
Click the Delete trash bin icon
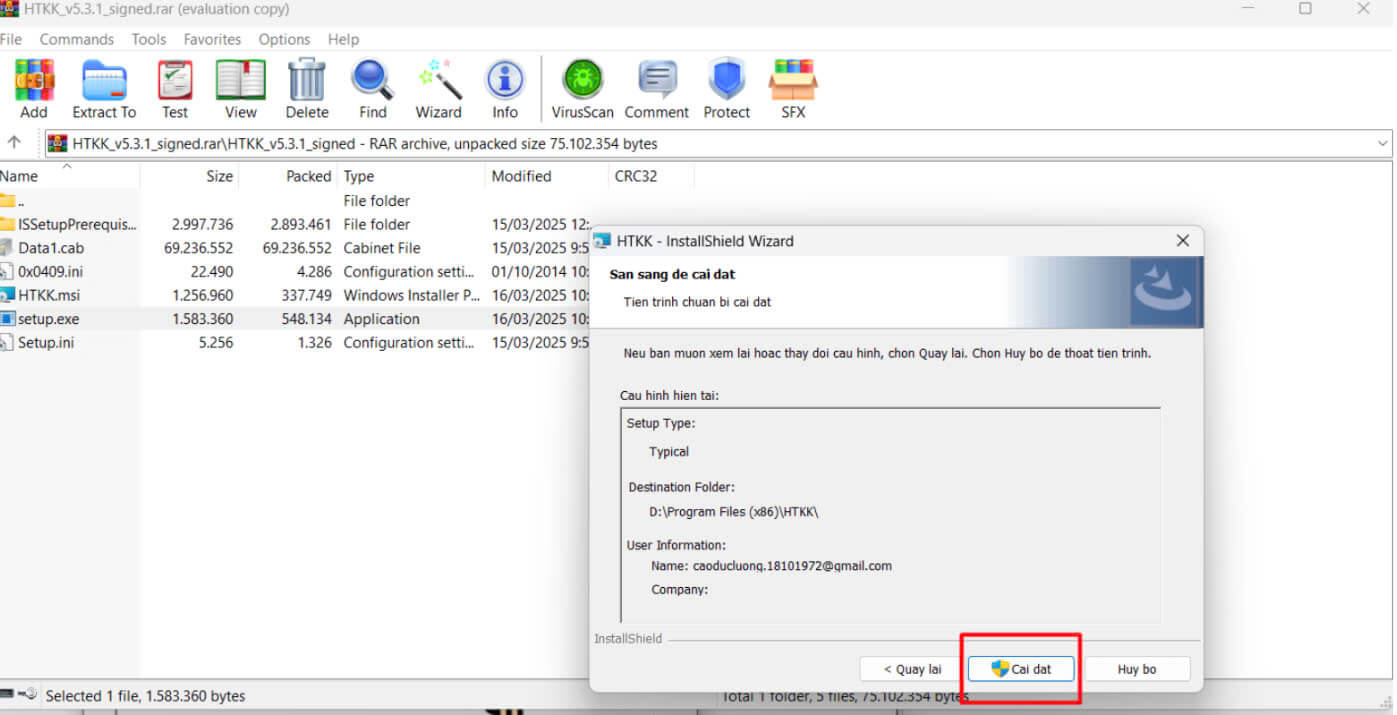coord(307,80)
